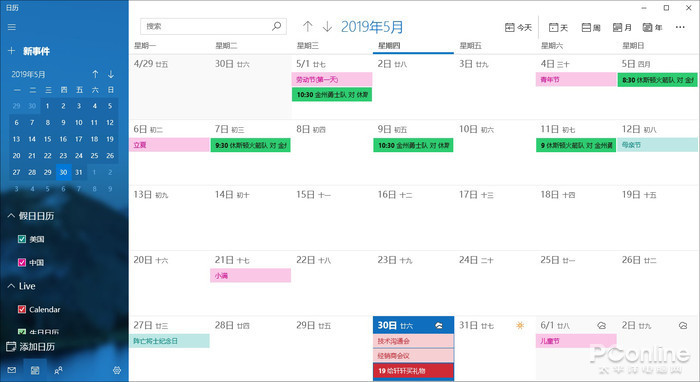Image resolution: width=700 pixels, height=382 pixels.
Task: Go to next month with down arrow
Action: pyautogui.click(x=327, y=27)
